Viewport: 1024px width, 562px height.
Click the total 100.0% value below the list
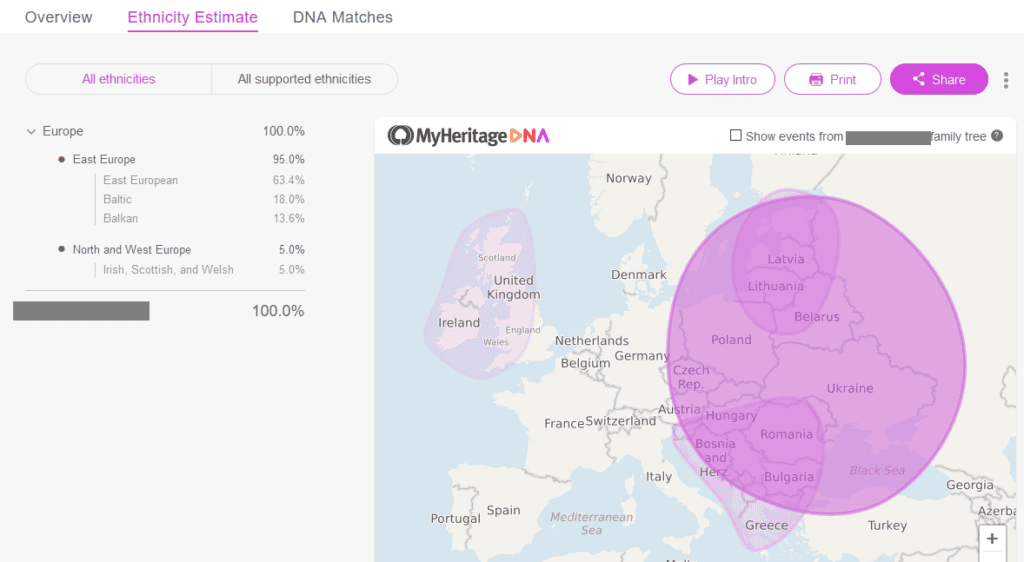(x=278, y=311)
